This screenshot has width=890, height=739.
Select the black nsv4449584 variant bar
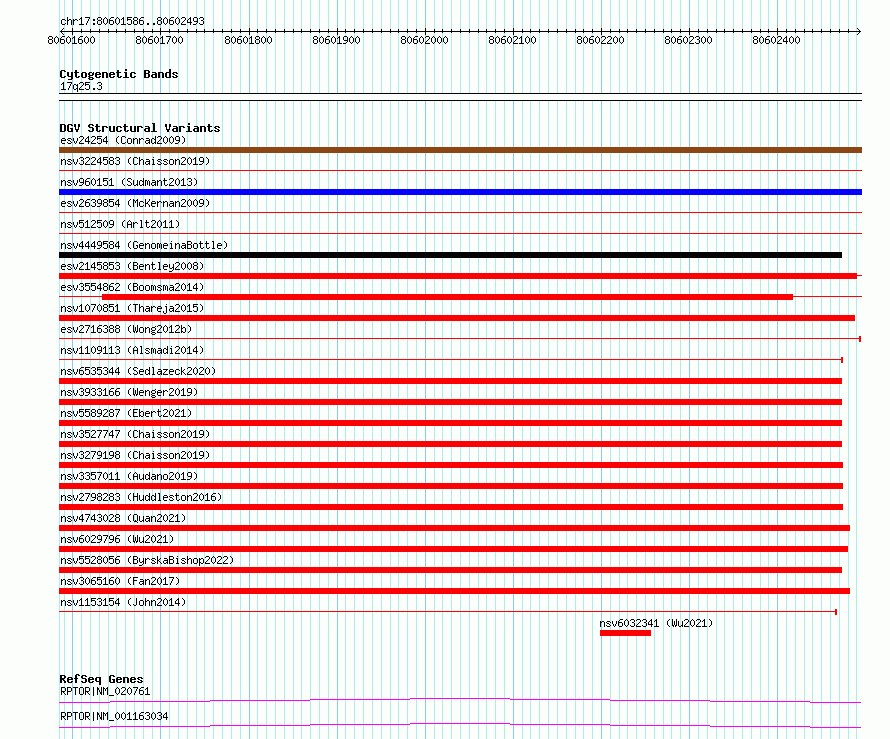(x=451, y=255)
